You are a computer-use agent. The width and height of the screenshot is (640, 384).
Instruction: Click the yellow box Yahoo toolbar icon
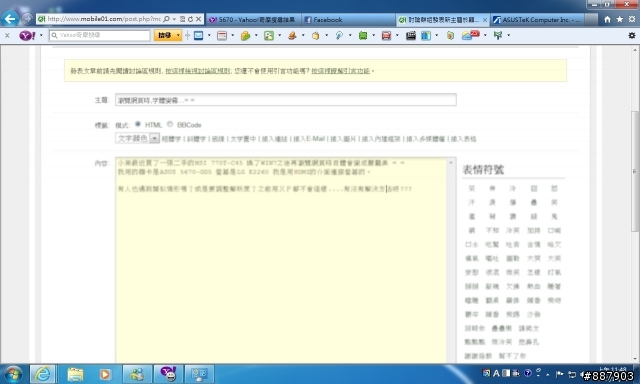(315, 36)
